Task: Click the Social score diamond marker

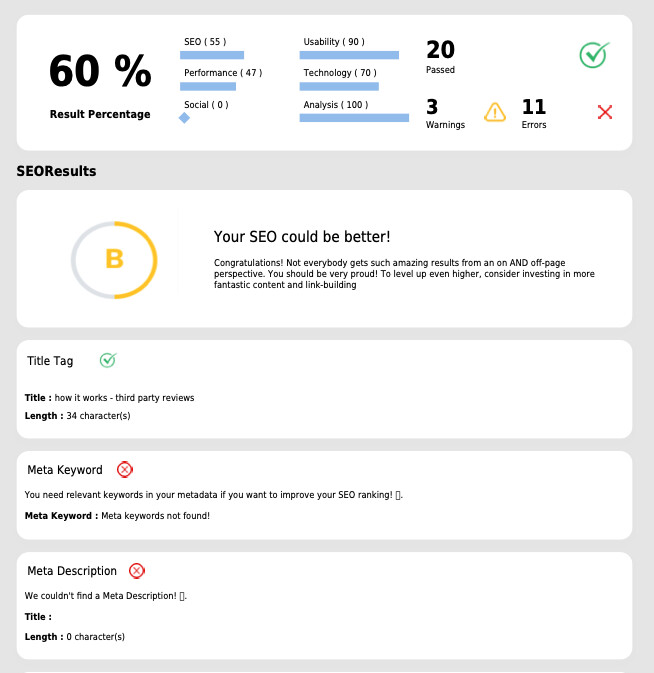Action: (184, 118)
